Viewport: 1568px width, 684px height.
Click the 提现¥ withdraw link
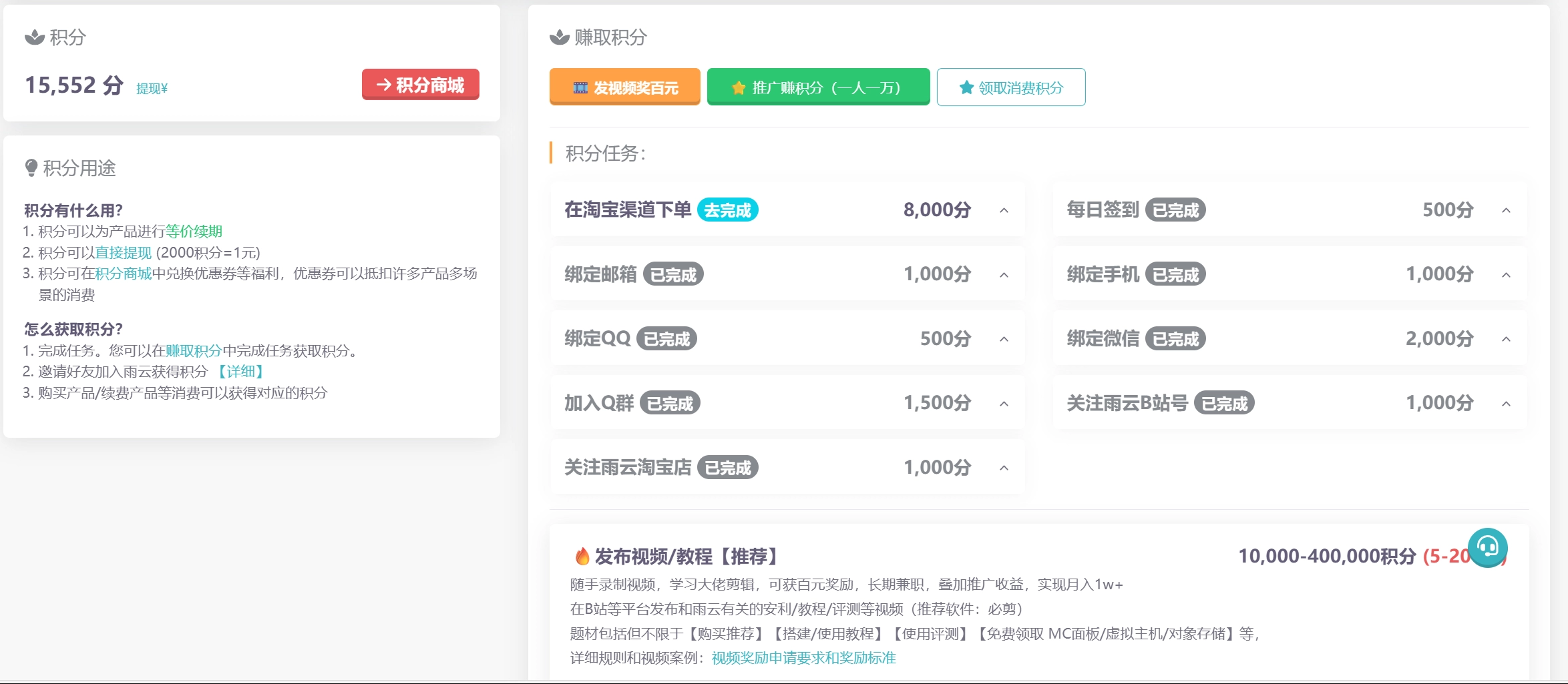tap(152, 89)
